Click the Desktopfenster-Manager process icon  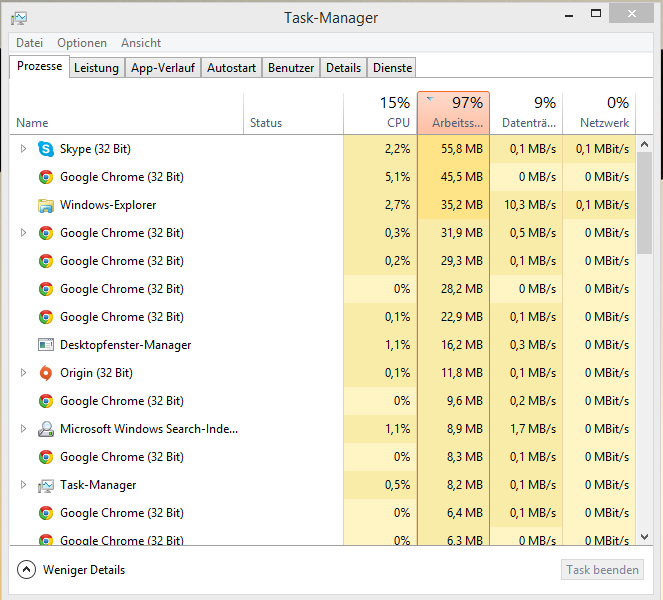coord(45,345)
